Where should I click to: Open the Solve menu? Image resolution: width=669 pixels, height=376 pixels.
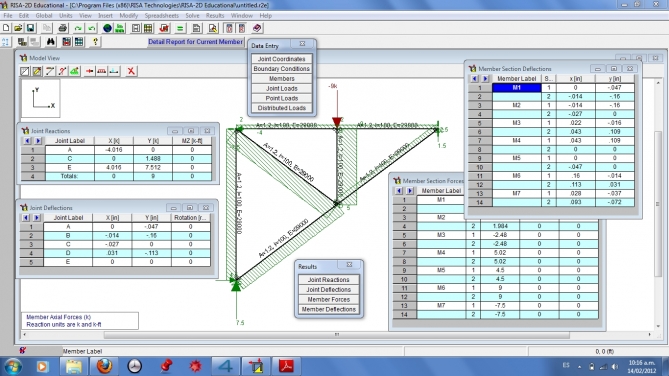point(192,16)
